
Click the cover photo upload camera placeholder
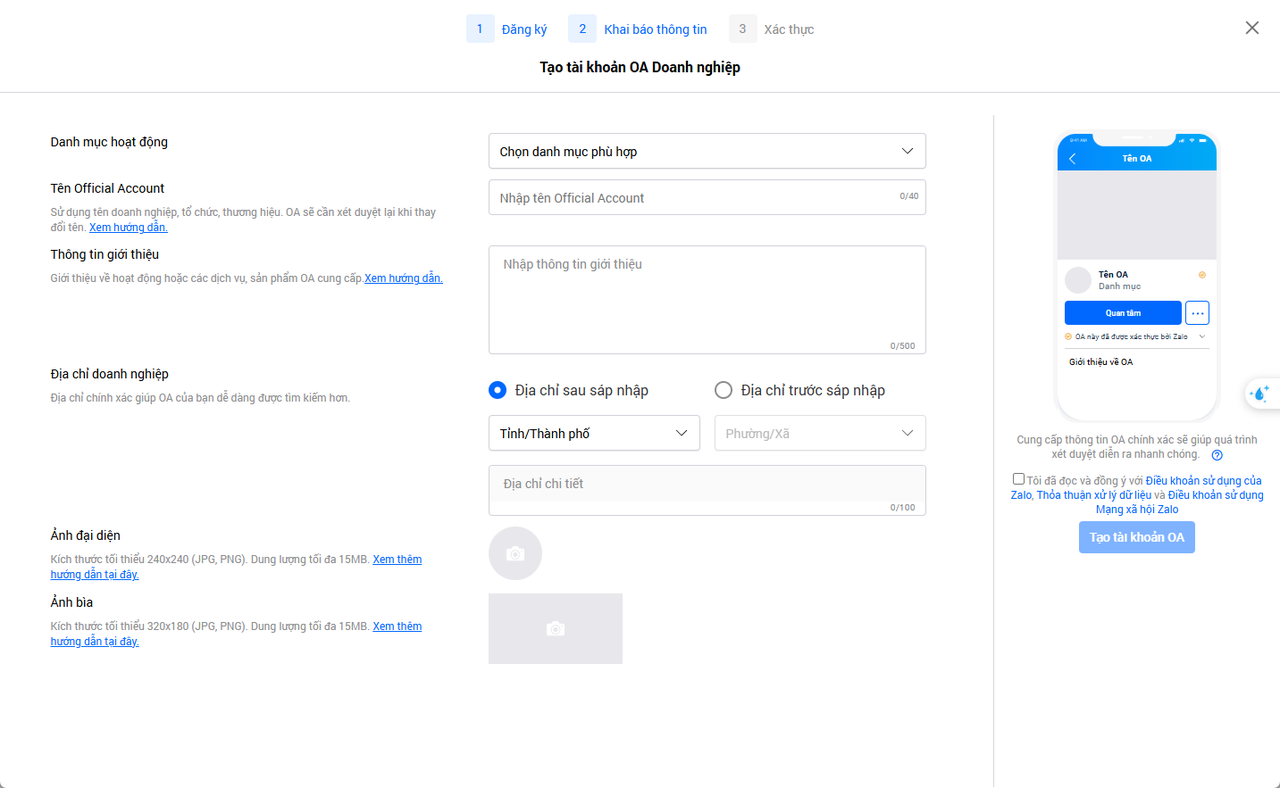pyautogui.click(x=555, y=629)
